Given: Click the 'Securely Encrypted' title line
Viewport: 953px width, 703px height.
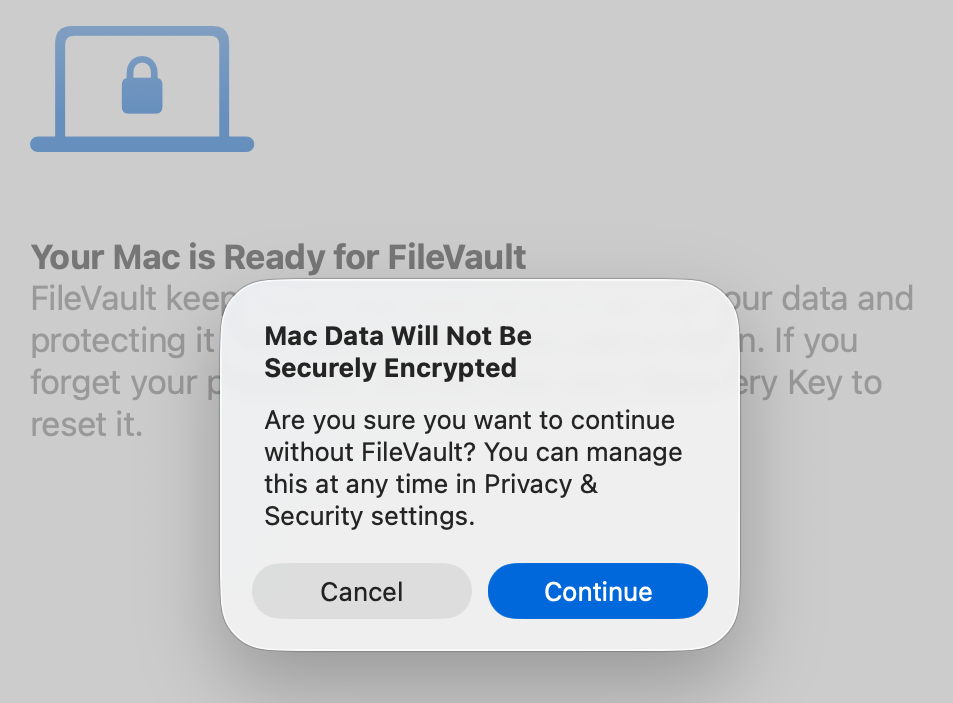Looking at the screenshot, I should tap(390, 368).
